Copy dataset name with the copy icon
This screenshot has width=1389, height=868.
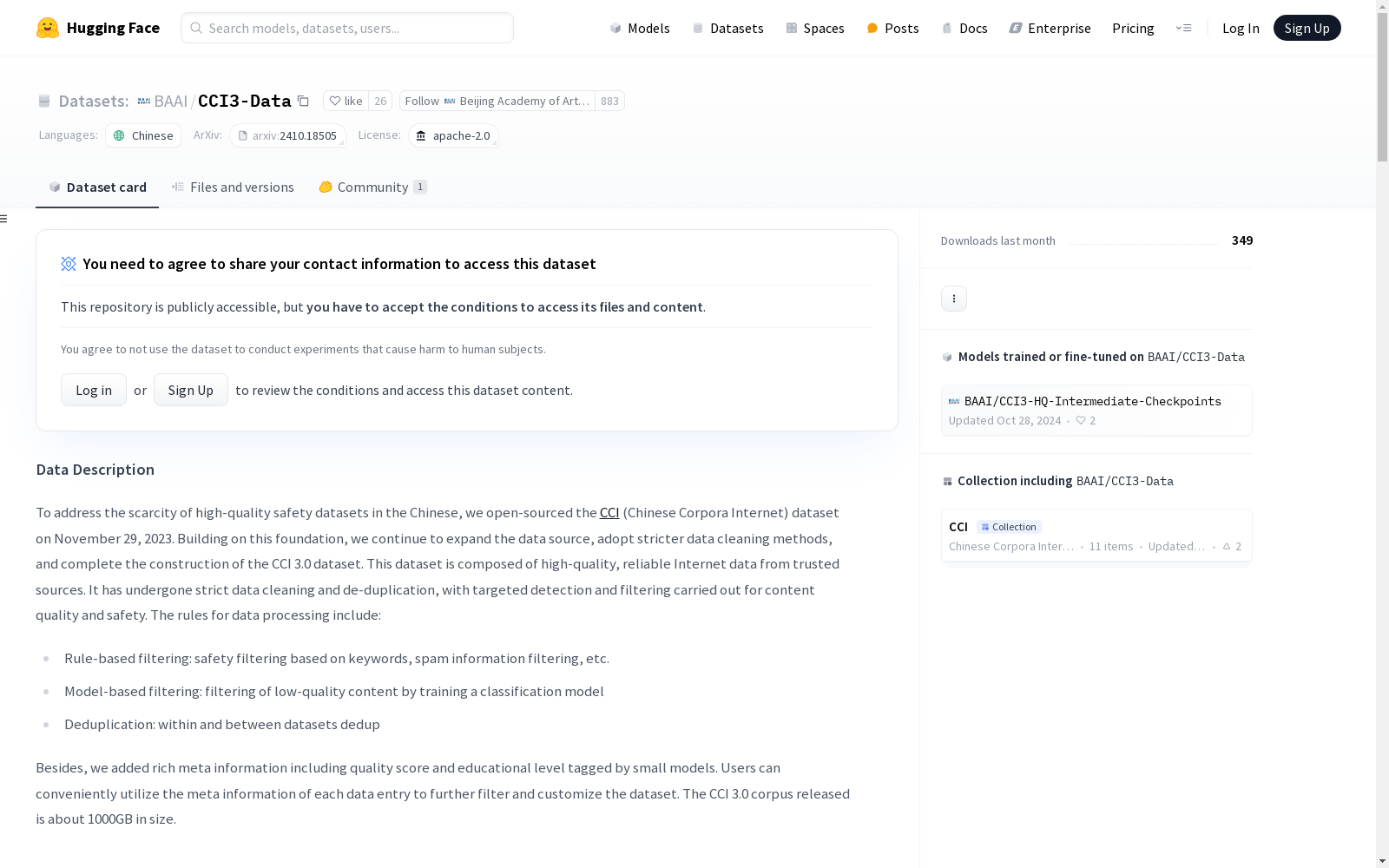click(303, 101)
